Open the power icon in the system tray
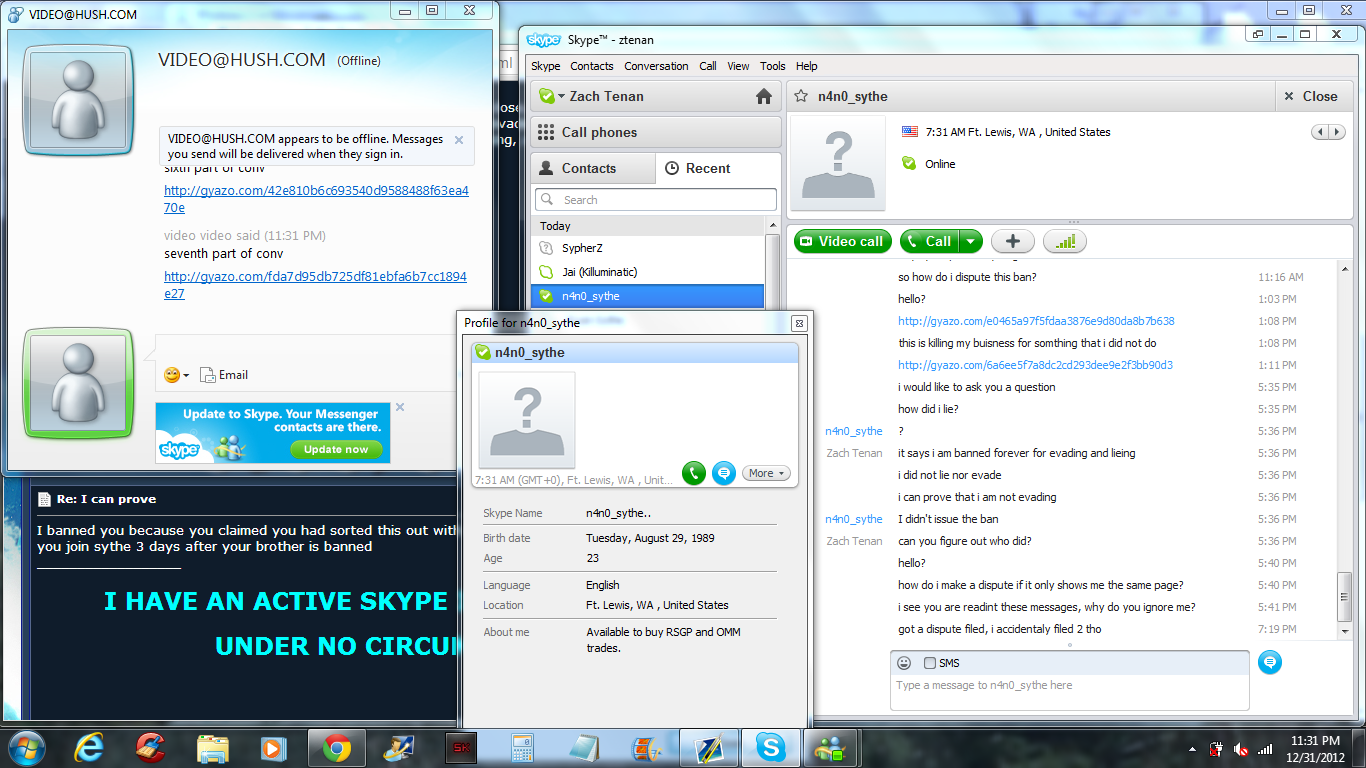The height and width of the screenshot is (768, 1366). click(1217, 749)
